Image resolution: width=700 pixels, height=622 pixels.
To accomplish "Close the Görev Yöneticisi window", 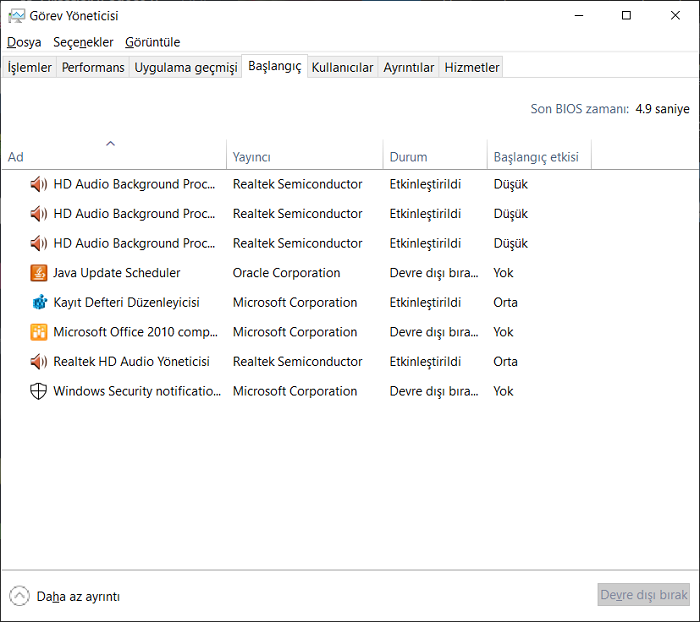I will pos(675,16).
